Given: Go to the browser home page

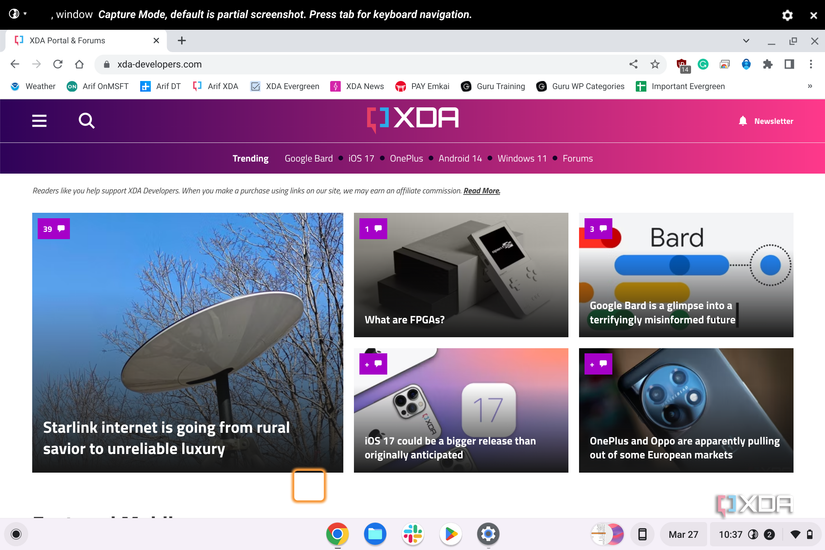Looking at the screenshot, I should point(79,64).
